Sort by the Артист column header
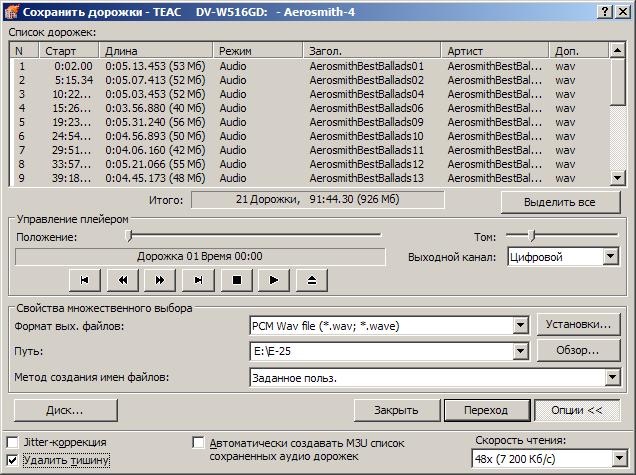Image resolution: width=636 pixels, height=475 pixels. click(x=495, y=51)
